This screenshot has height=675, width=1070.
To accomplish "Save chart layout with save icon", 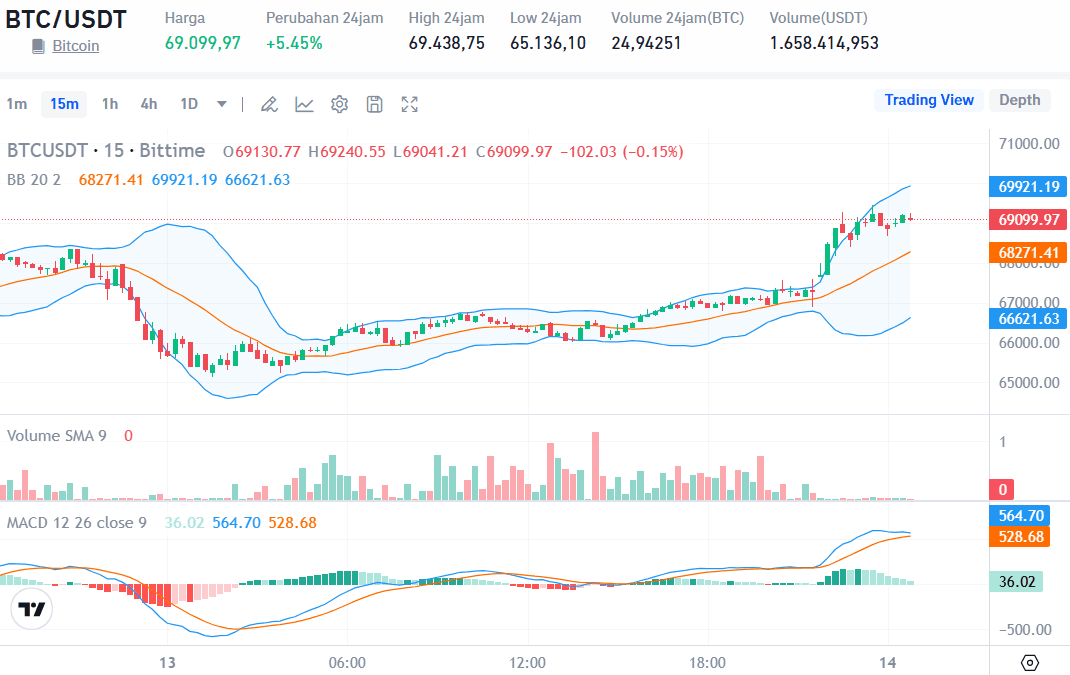I will [x=374, y=103].
